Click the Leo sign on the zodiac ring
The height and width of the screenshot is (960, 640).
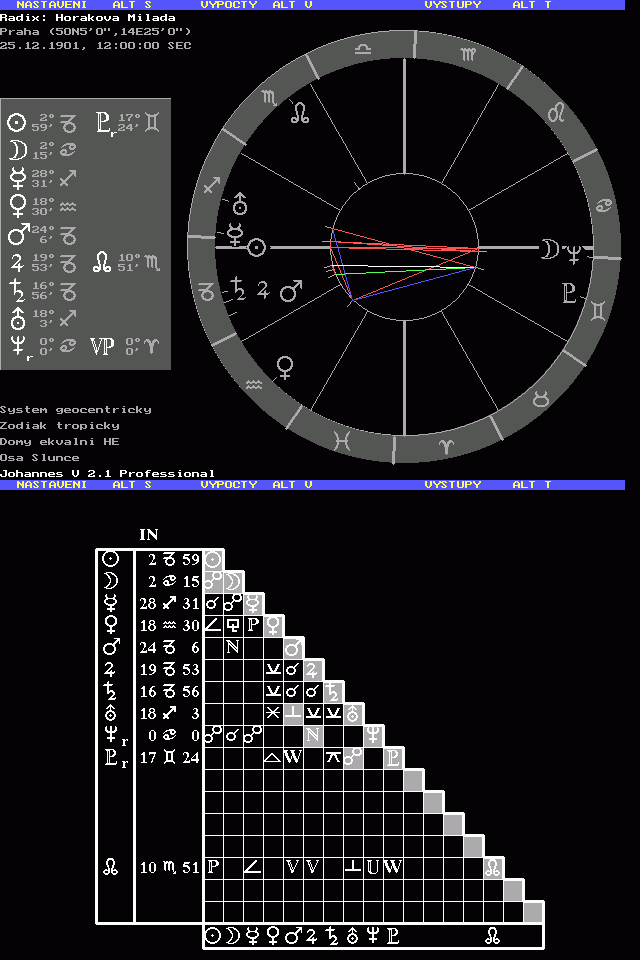click(556, 113)
